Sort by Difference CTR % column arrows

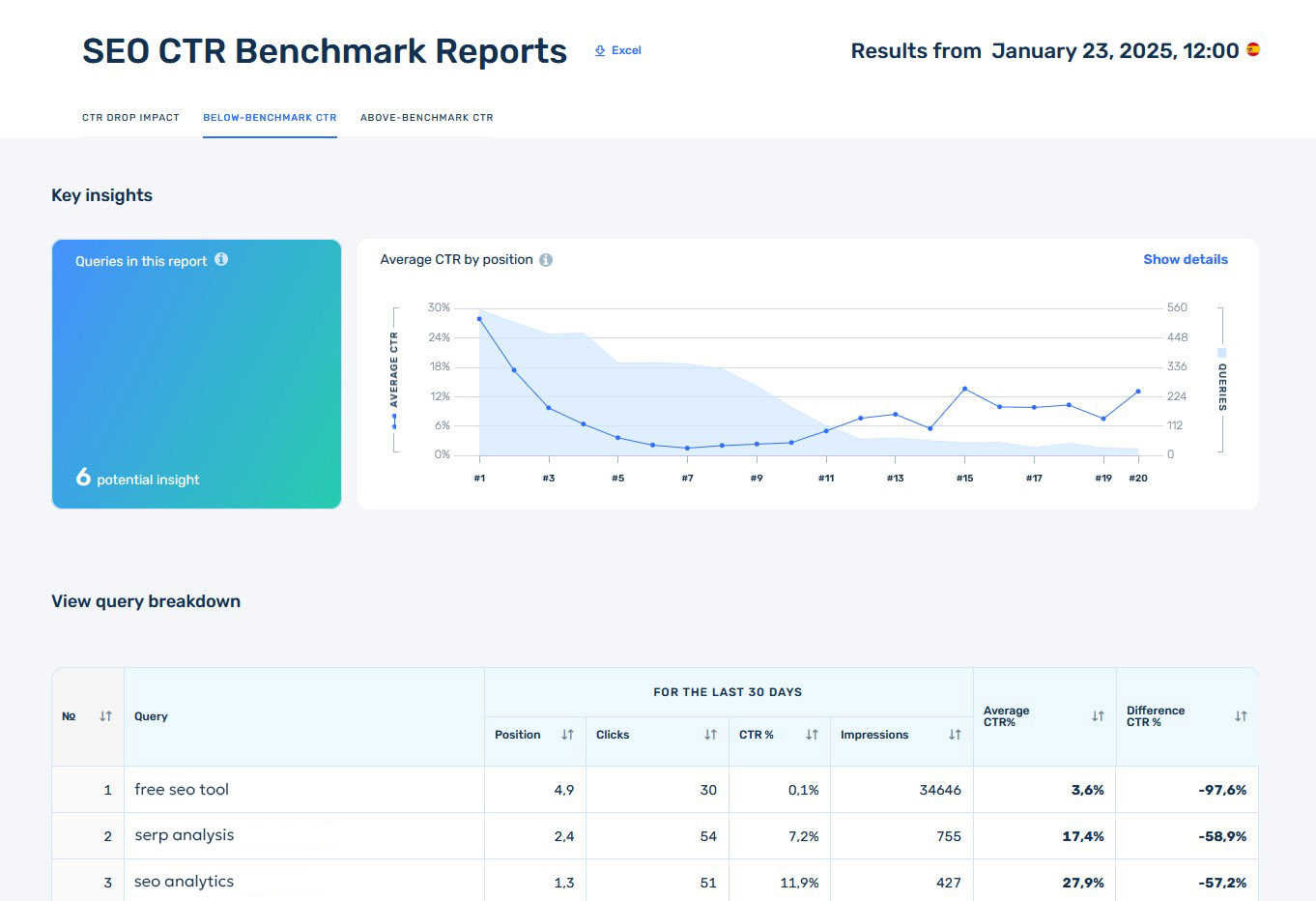(x=1242, y=716)
